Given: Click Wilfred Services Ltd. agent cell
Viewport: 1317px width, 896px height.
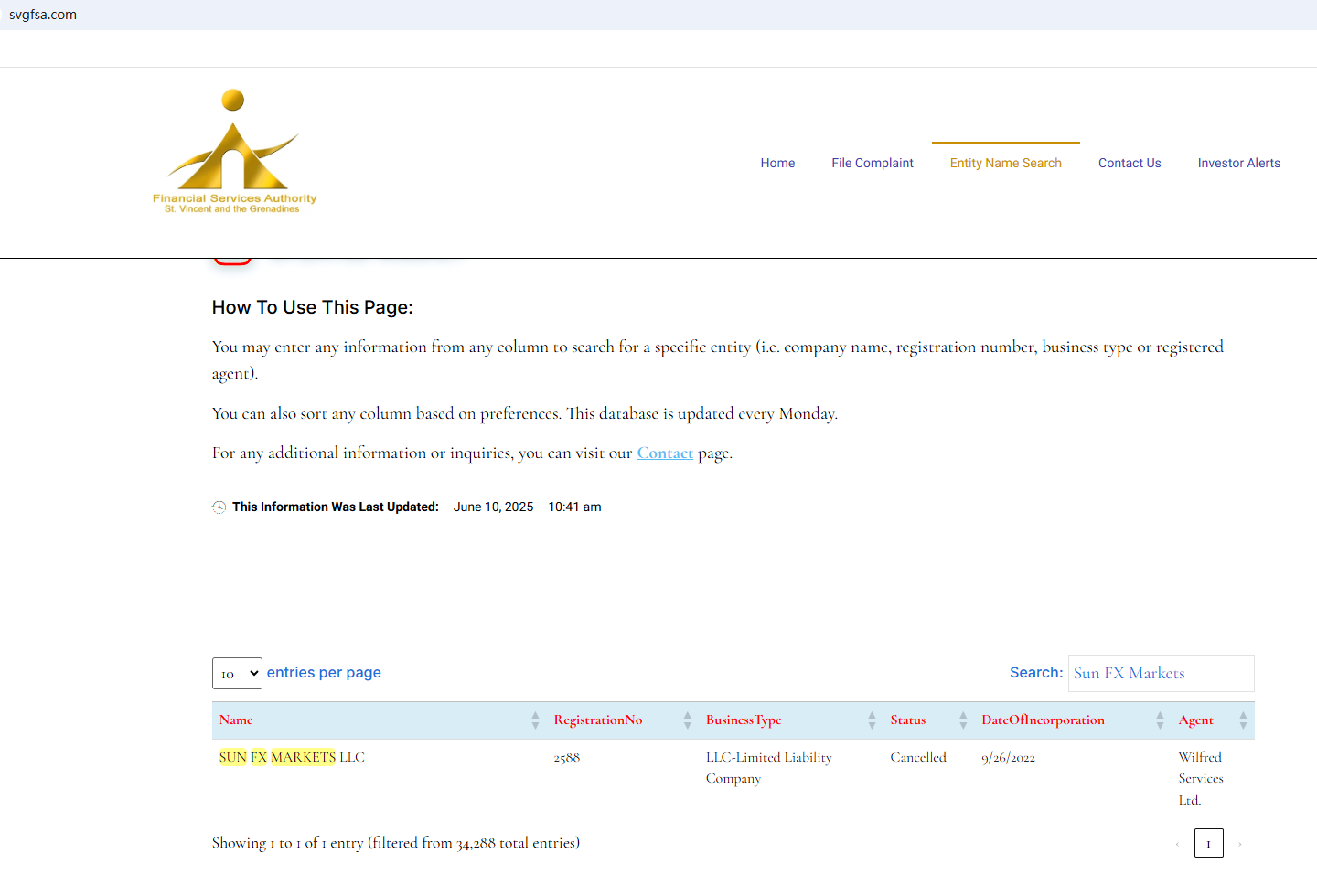Looking at the screenshot, I should pyautogui.click(x=1201, y=778).
